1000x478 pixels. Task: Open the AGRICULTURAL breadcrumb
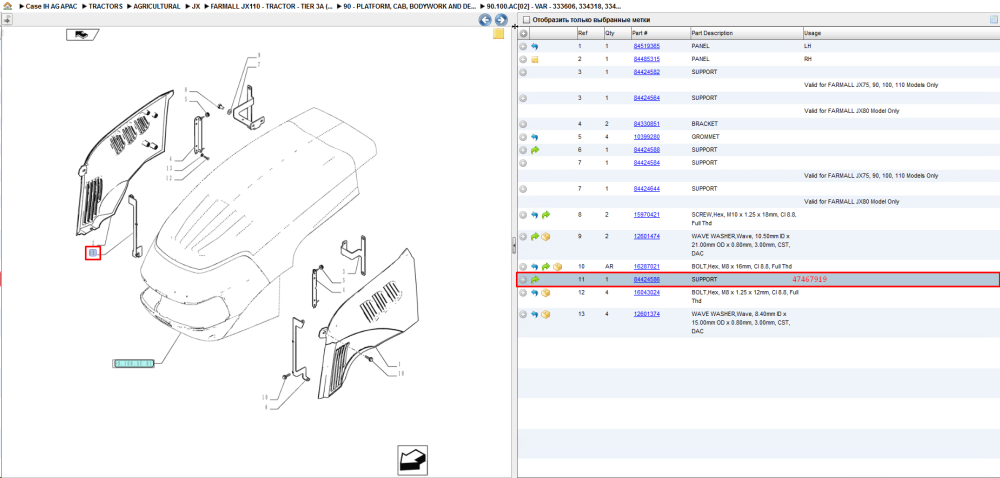click(x=156, y=6)
